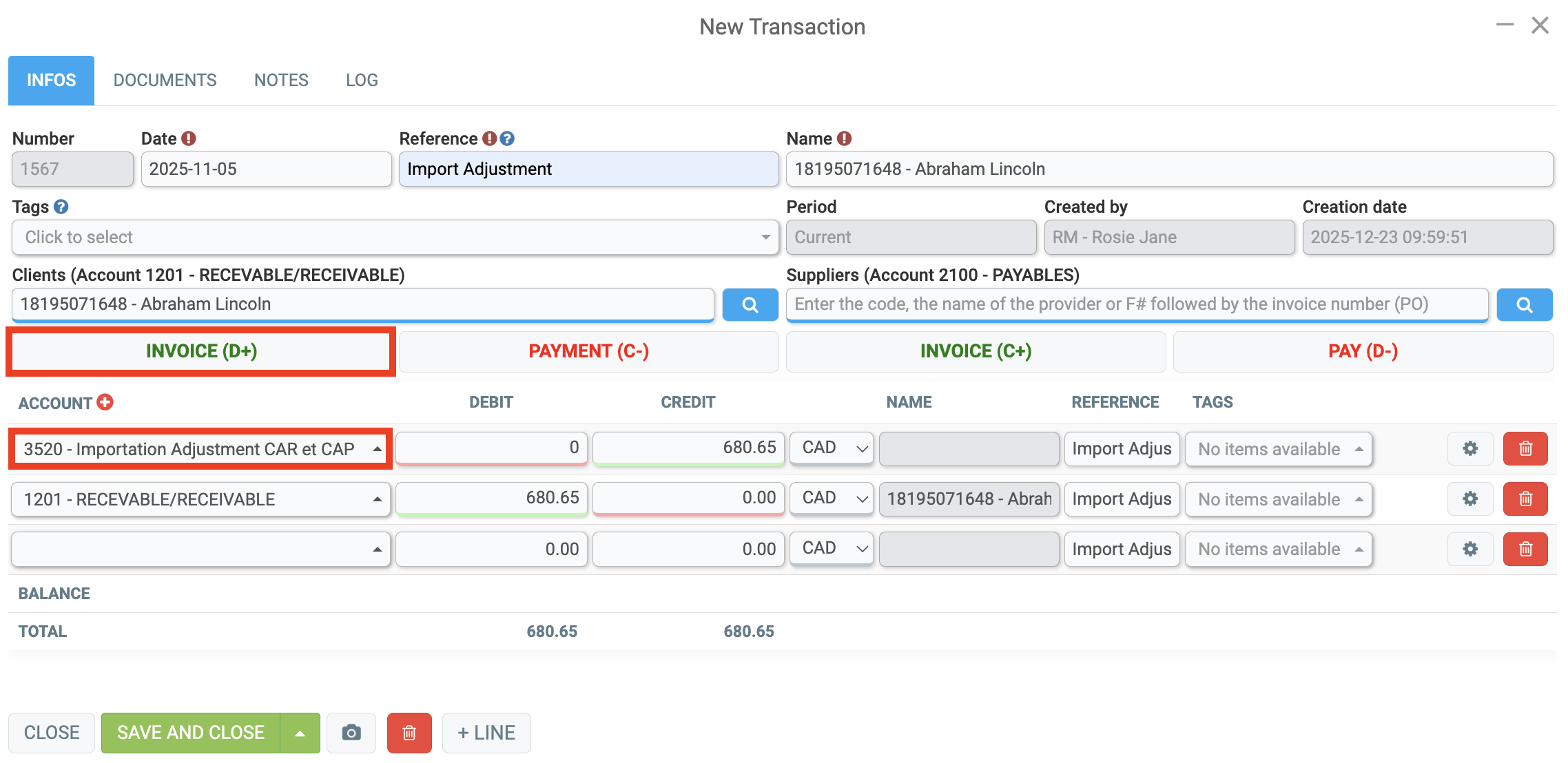
Task: Open gear settings on the 3520 account line
Action: (1470, 448)
